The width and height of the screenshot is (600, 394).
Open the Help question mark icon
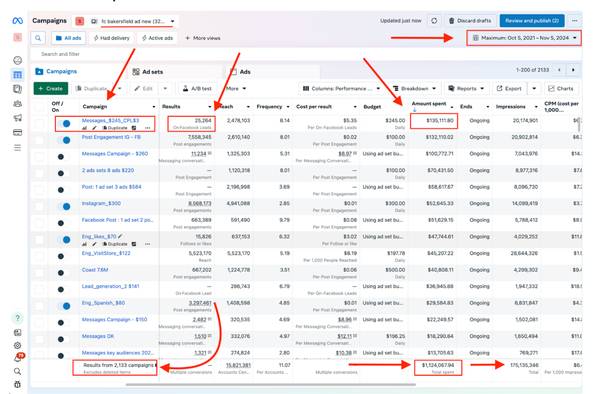pyautogui.click(x=18, y=317)
